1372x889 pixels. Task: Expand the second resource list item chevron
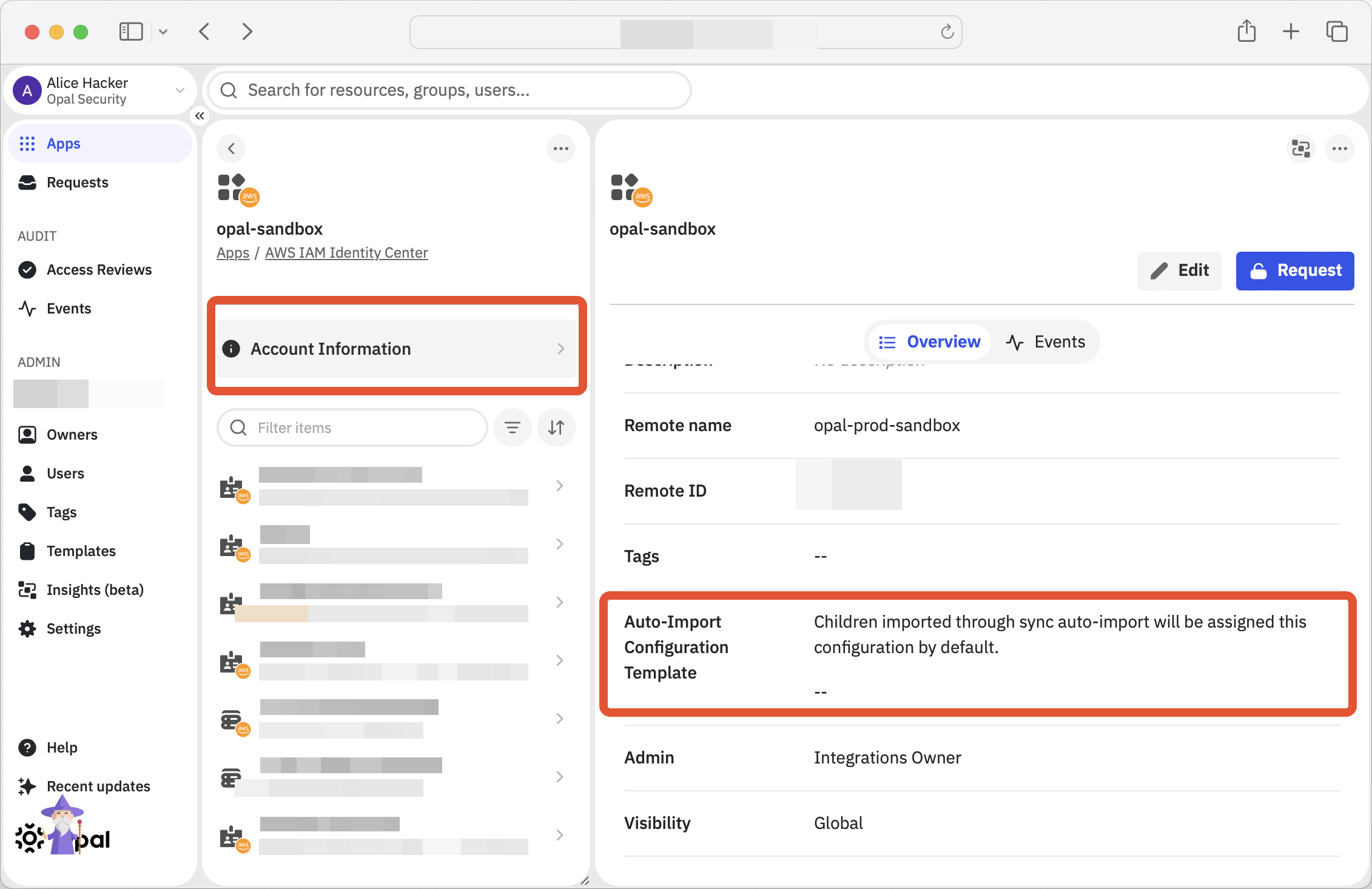560,544
